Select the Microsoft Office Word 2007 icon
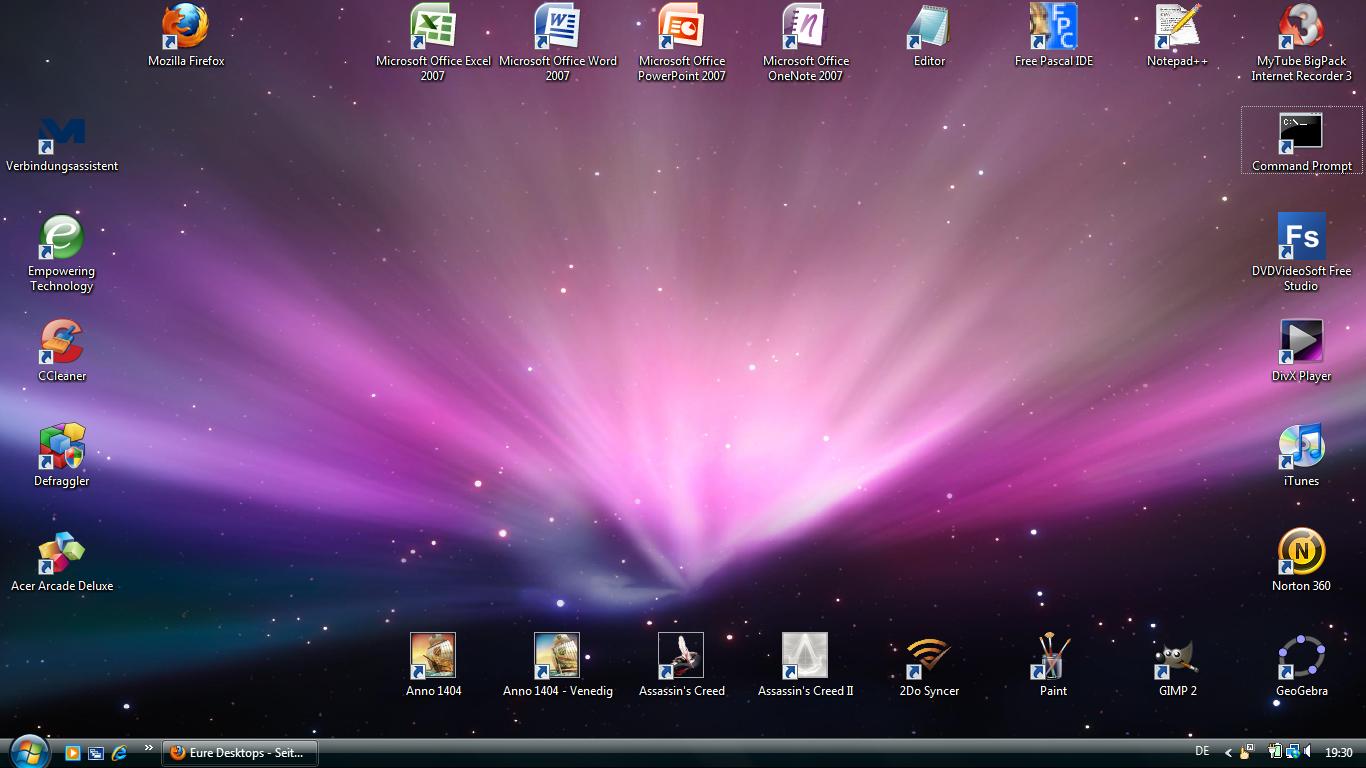1366x768 pixels. pos(557,42)
